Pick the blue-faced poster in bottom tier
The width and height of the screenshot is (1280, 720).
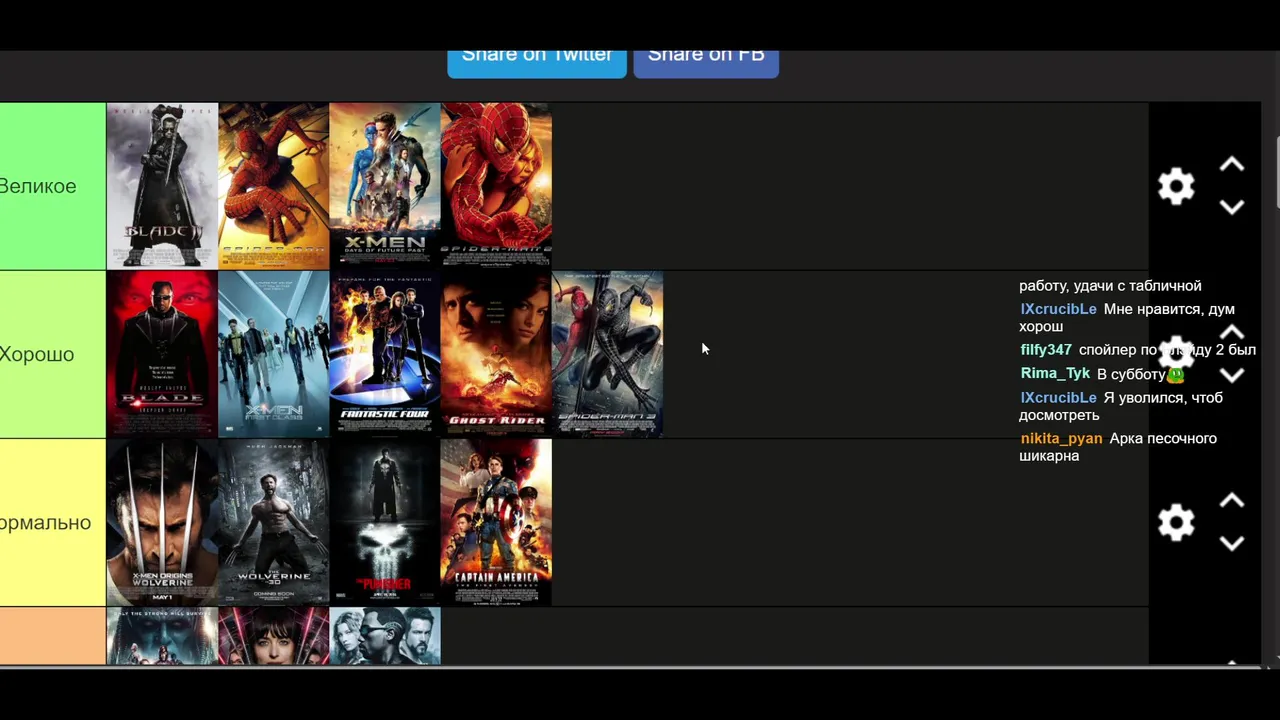pos(162,636)
